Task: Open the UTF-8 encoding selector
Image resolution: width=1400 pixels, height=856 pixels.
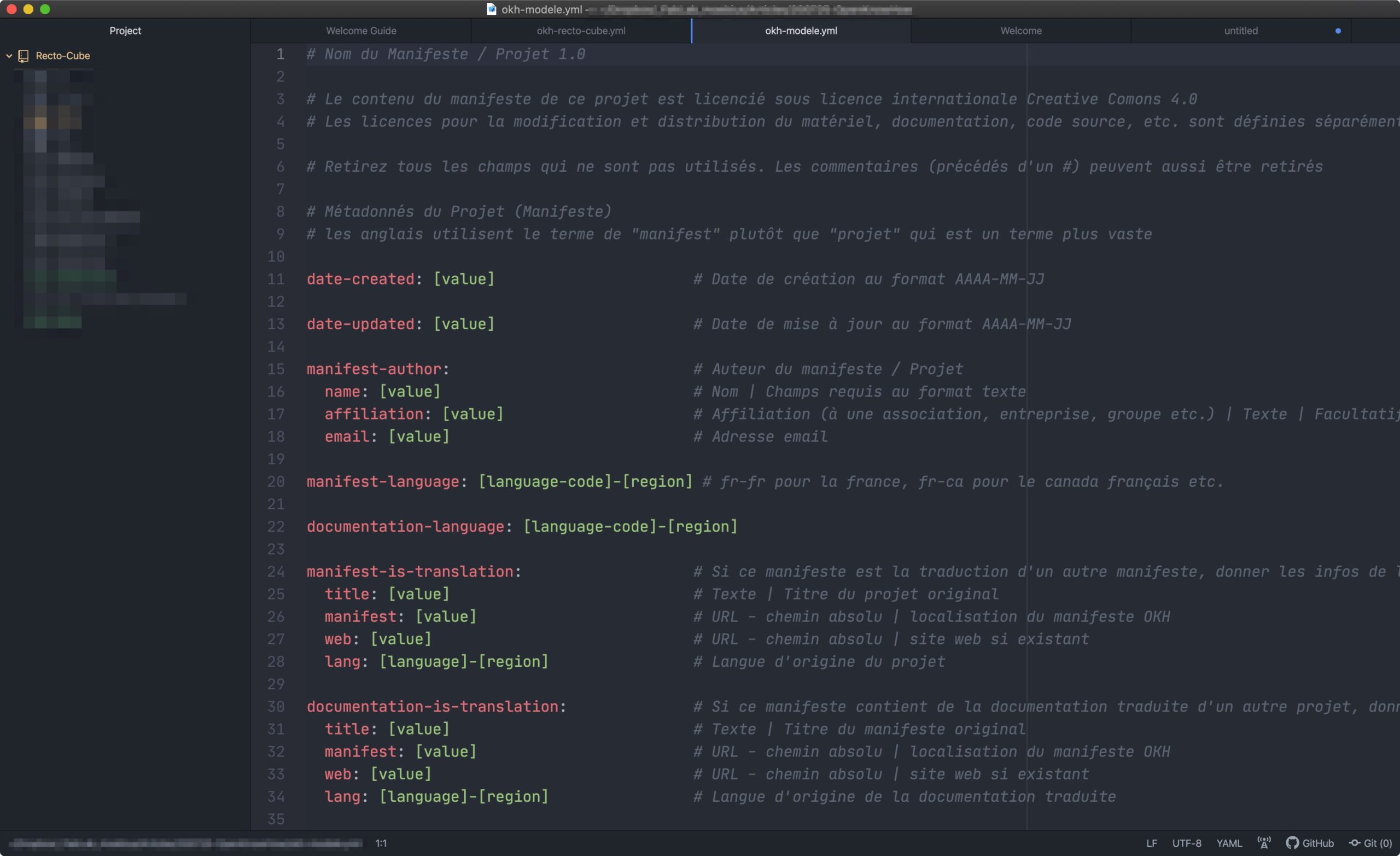Action: [1186, 843]
